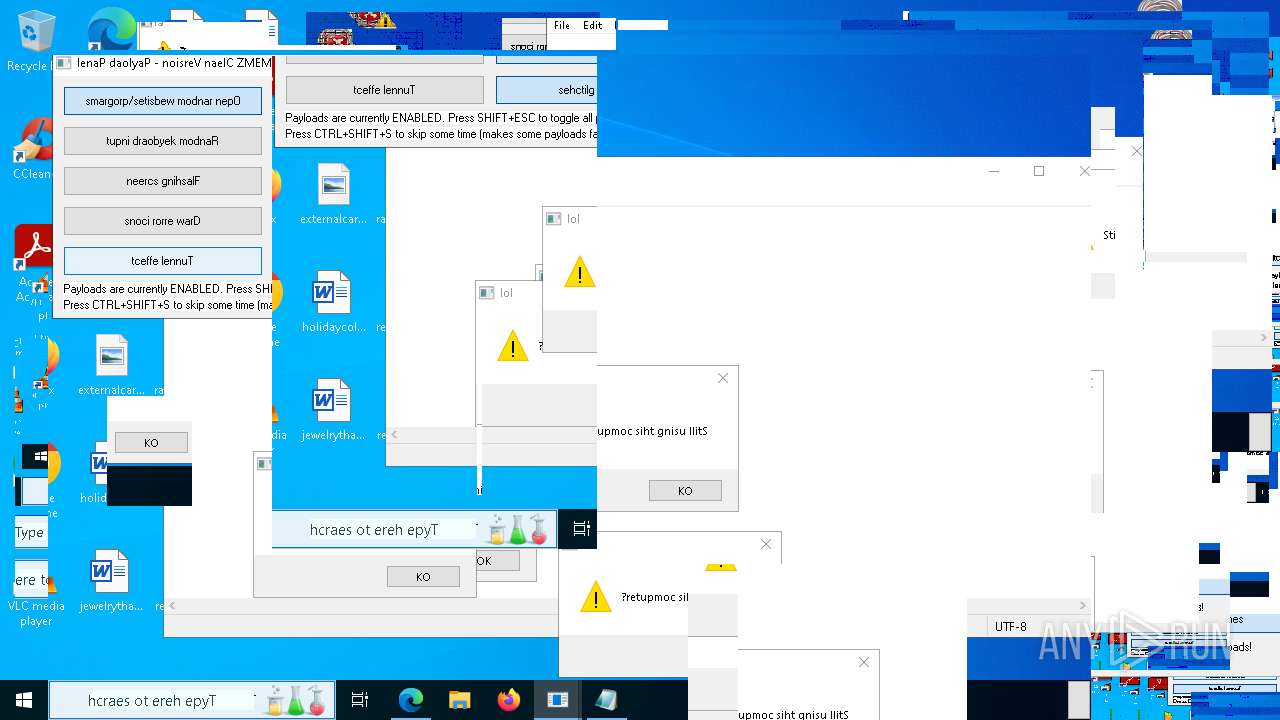Click KO under 'upmoc siht gnisu llitS' message
The height and width of the screenshot is (720, 1280).
click(685, 490)
